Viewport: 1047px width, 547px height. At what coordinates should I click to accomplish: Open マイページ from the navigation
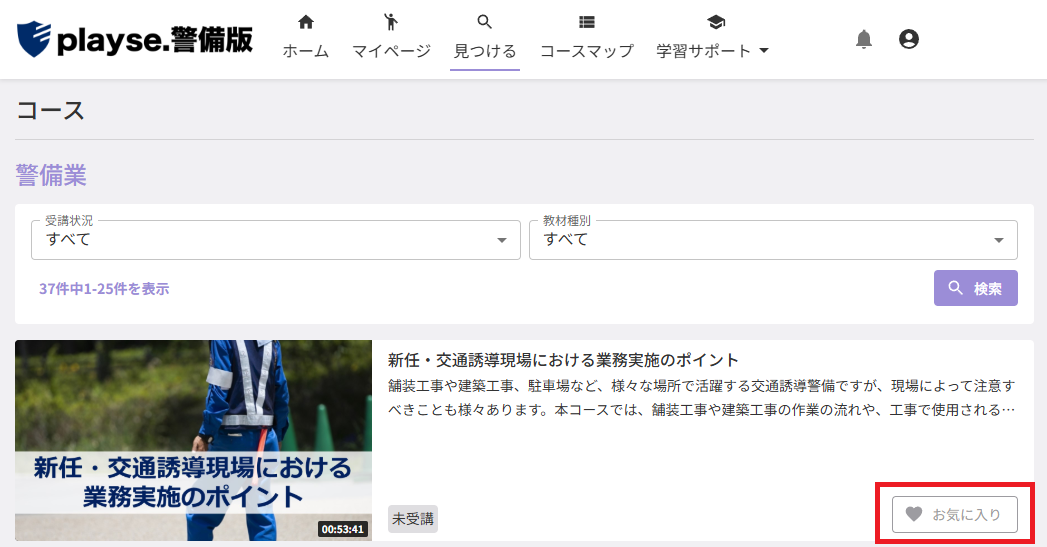coord(391,51)
